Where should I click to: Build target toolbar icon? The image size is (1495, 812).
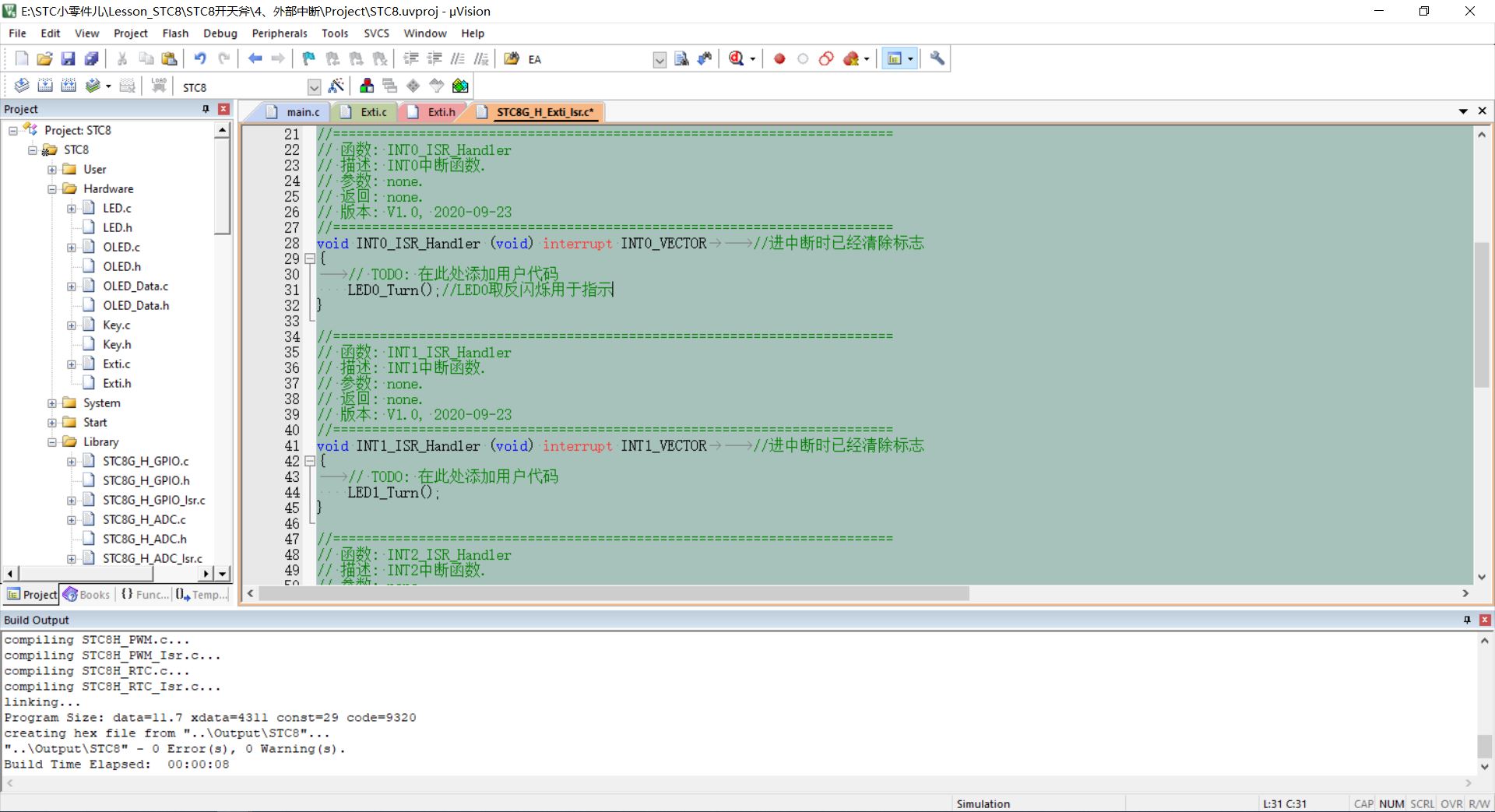45,86
